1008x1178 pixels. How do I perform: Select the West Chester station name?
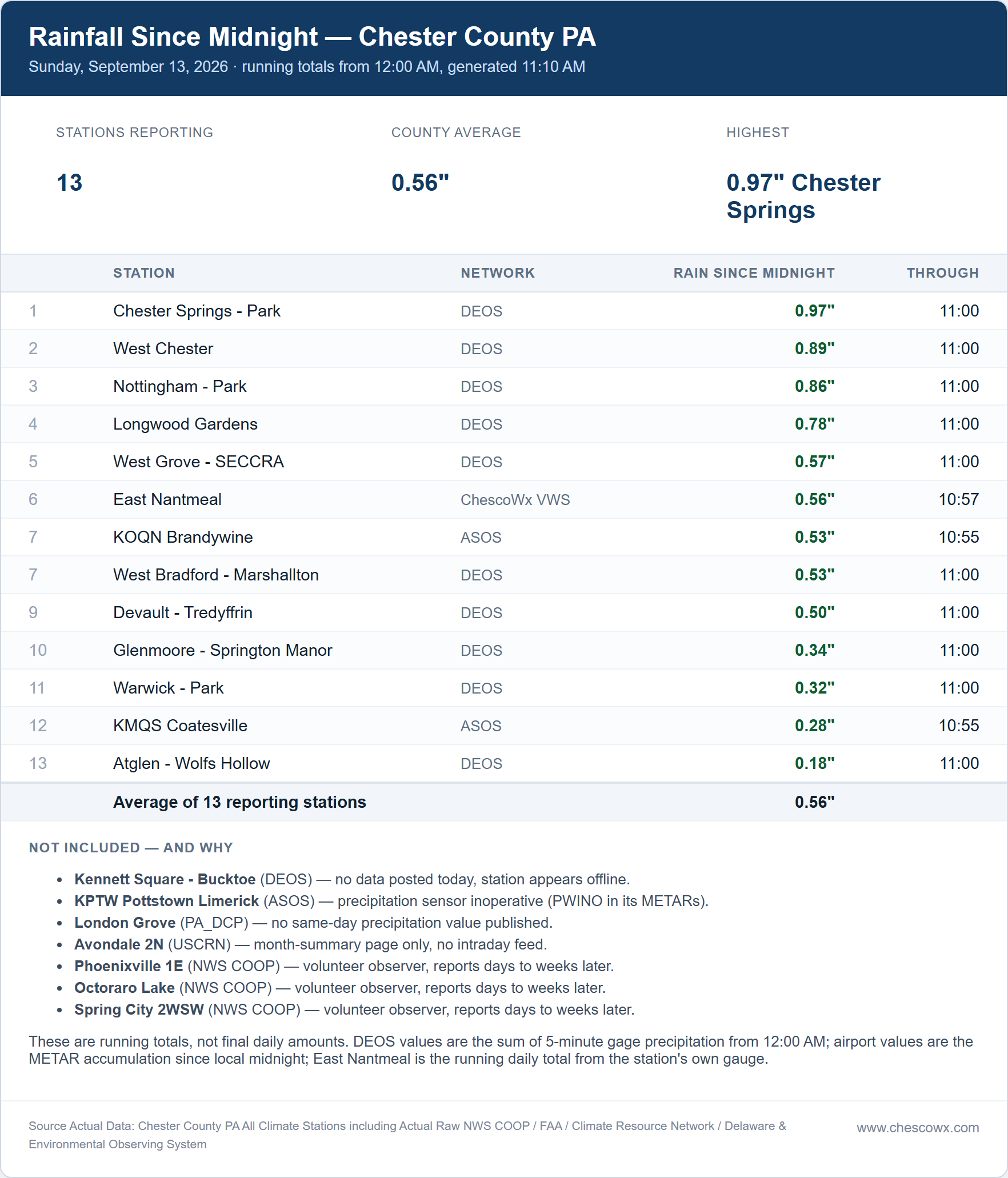pyautogui.click(x=163, y=348)
